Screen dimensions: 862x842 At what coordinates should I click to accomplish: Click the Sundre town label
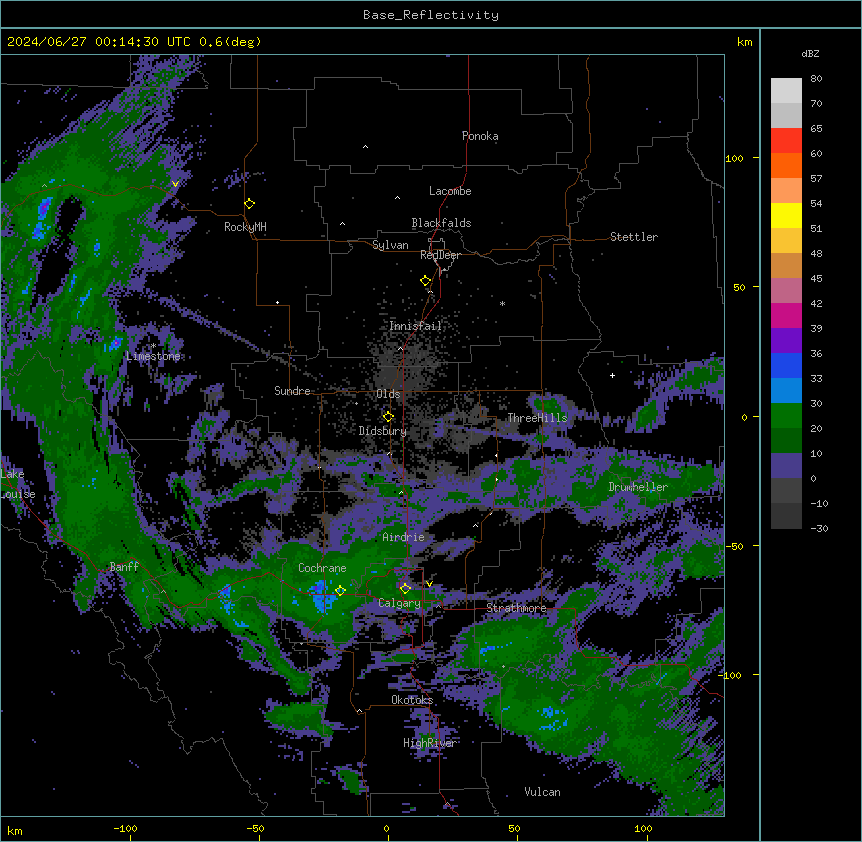[292, 391]
